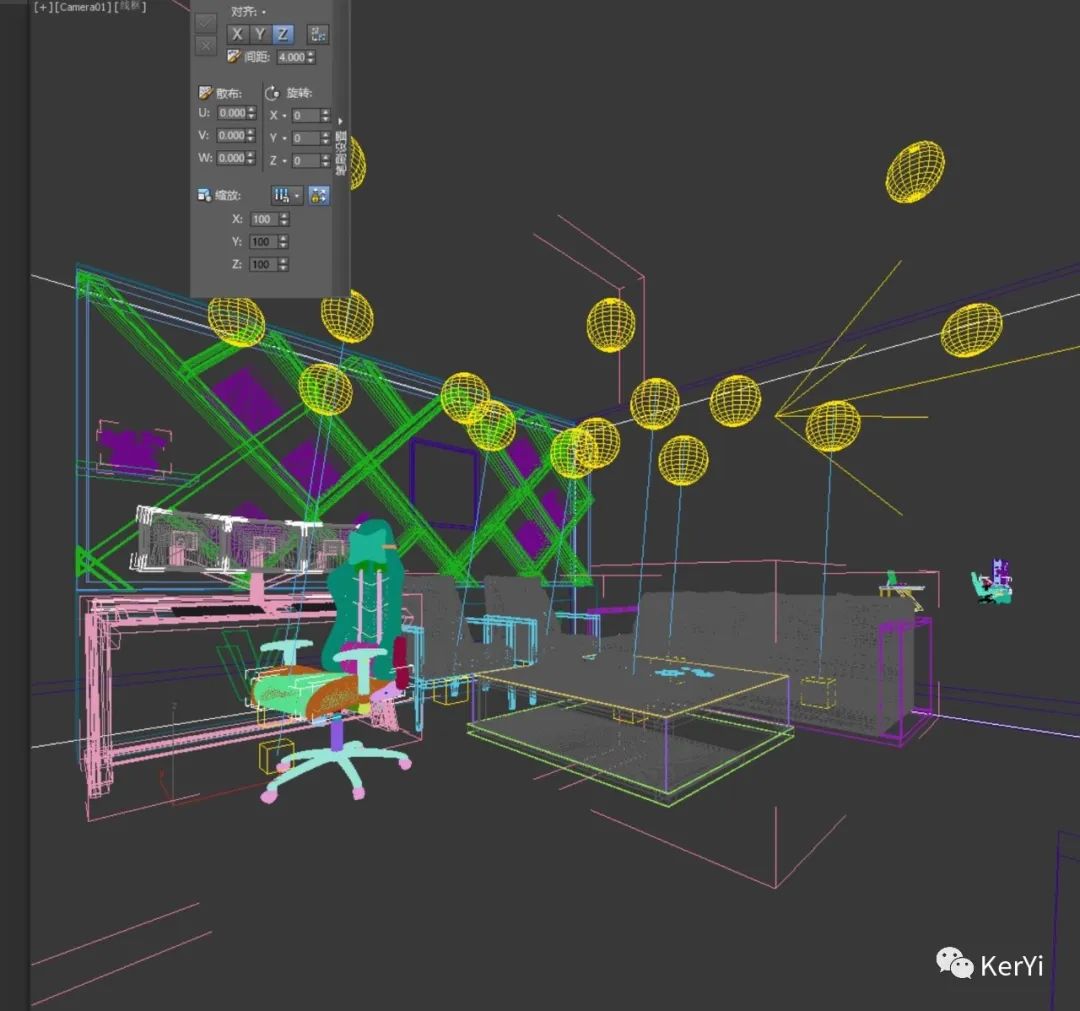Click the pick-align icon right of Z
The height and width of the screenshot is (1011, 1080).
[x=318, y=34]
